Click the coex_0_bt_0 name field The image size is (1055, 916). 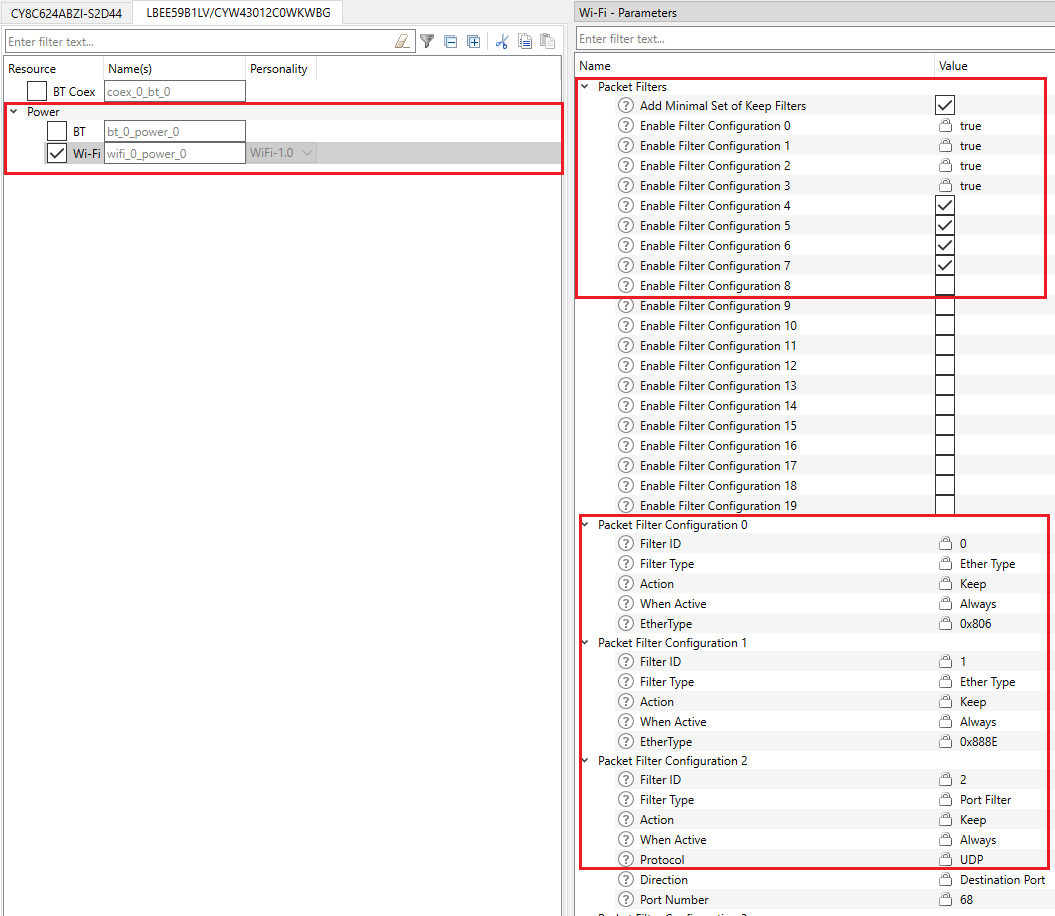point(175,92)
